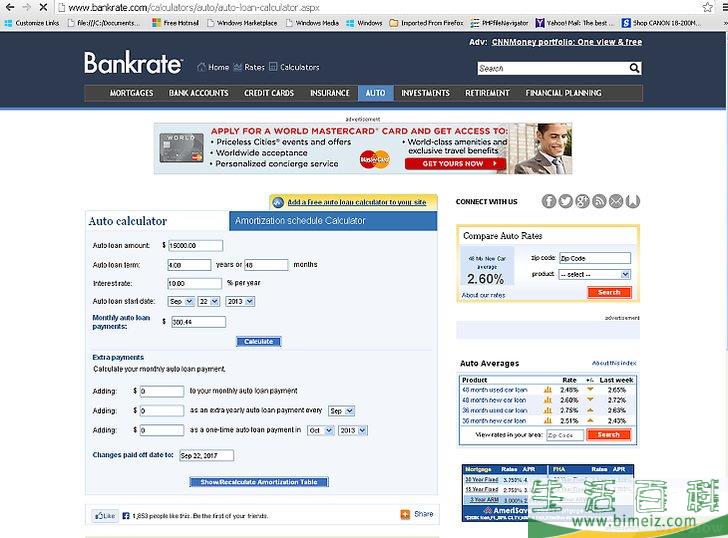Click Search button in Auto Averages
This screenshot has height=538, width=728.
[x=608, y=435]
